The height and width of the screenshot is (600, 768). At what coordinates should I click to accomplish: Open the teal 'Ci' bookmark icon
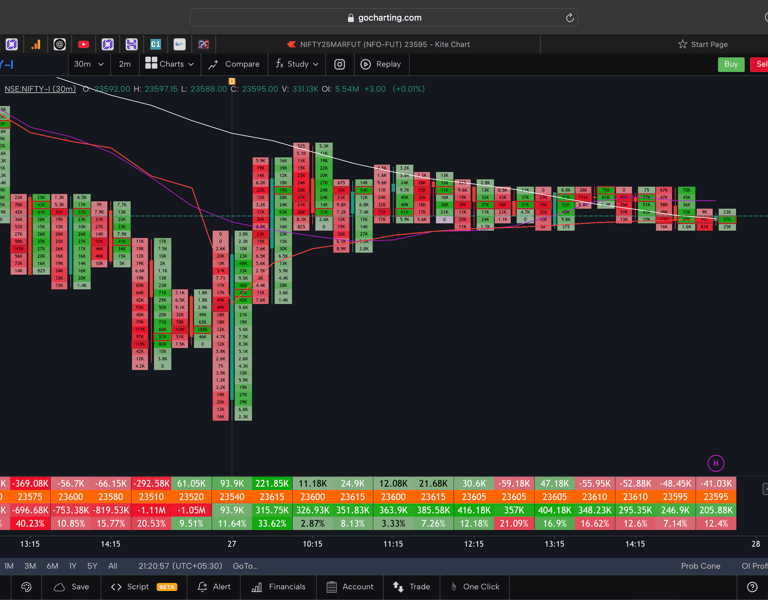coord(155,45)
